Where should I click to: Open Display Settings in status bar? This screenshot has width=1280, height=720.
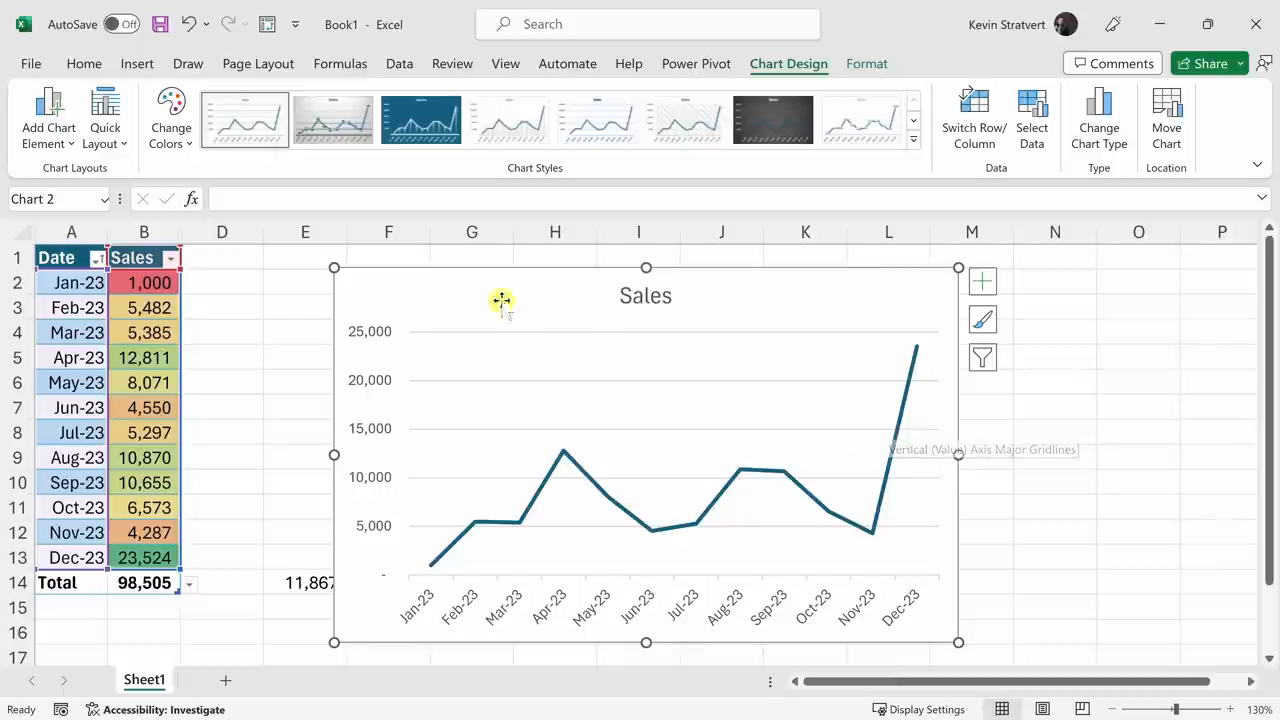point(918,709)
